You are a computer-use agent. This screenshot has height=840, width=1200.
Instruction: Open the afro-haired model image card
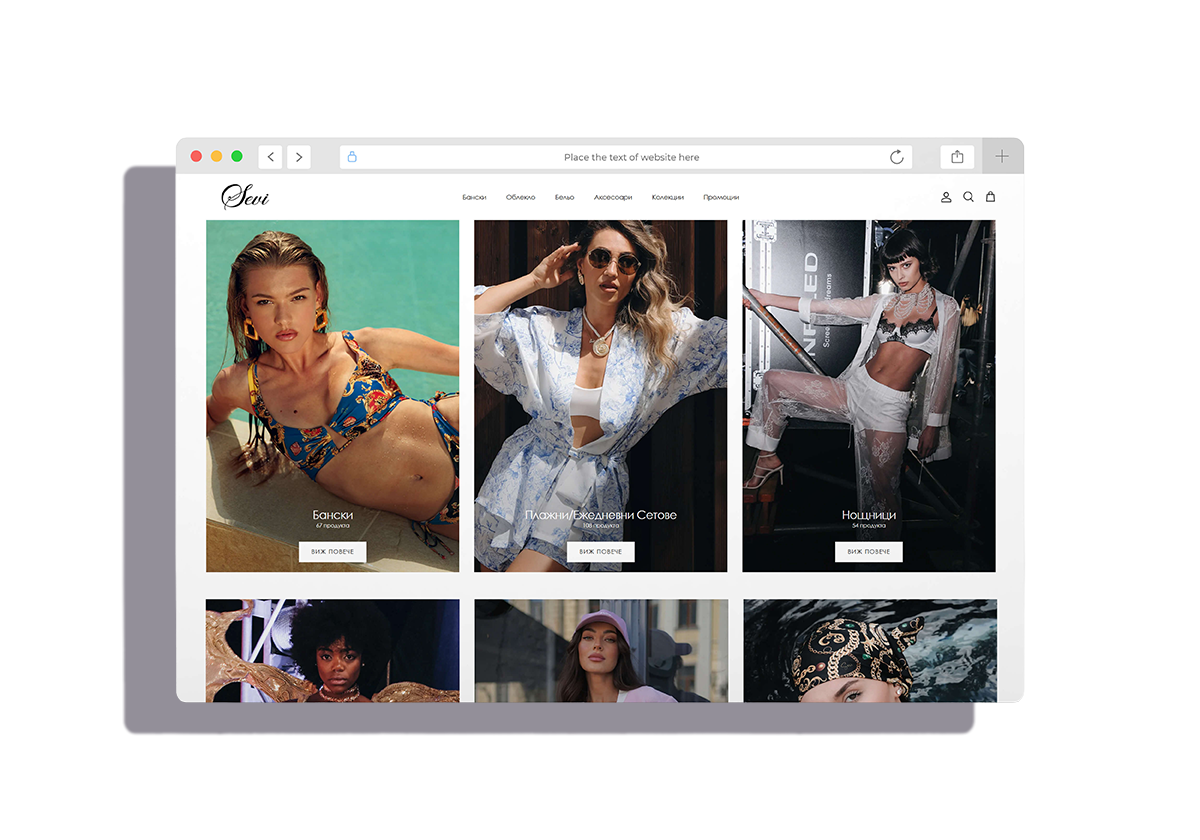pyautogui.click(x=333, y=650)
